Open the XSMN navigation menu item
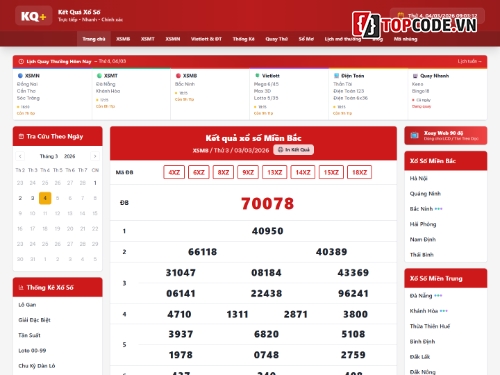The height and width of the screenshot is (375, 500). tap(173, 39)
